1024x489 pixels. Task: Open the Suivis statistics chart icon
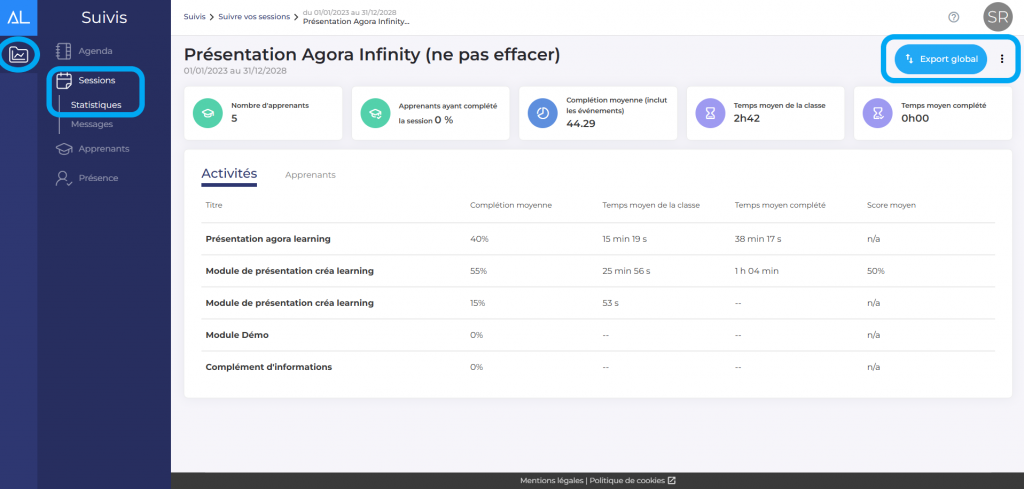pos(18,54)
